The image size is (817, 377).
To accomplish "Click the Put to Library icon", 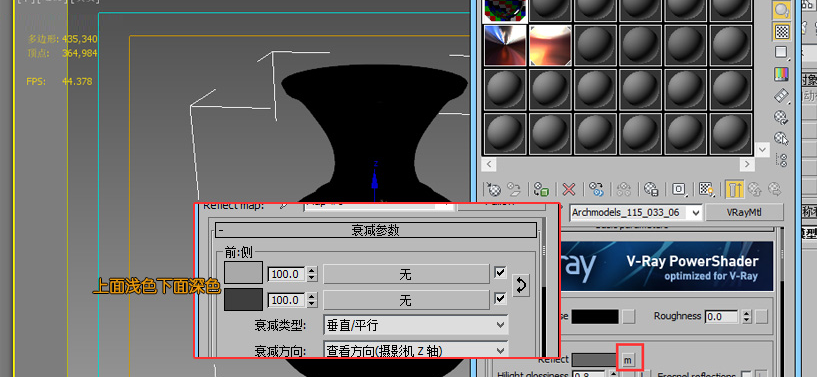I will [651, 189].
